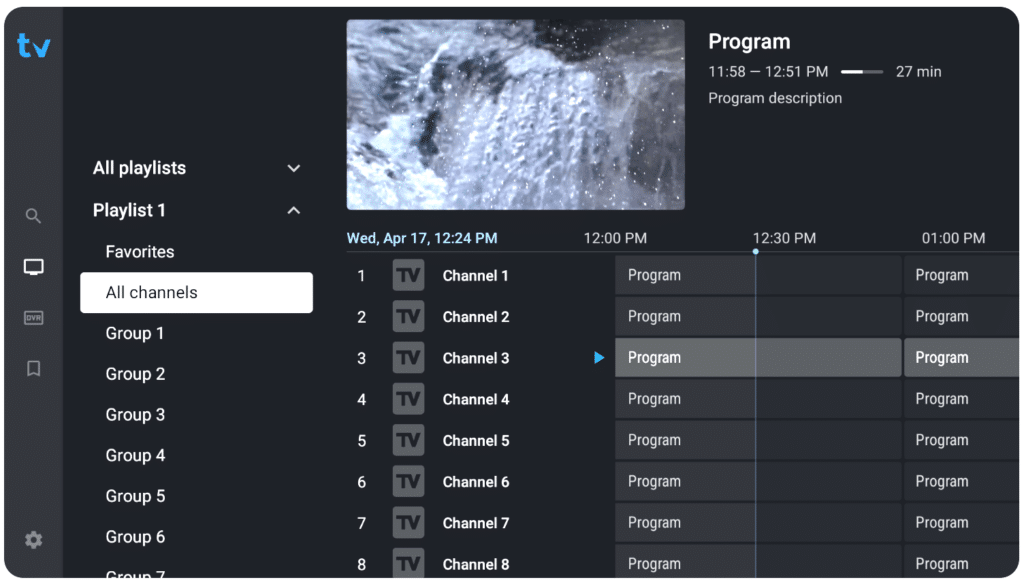This screenshot has height=580, width=1024.
Task: Click the current time marker on the timeline
Action: [x=756, y=251]
